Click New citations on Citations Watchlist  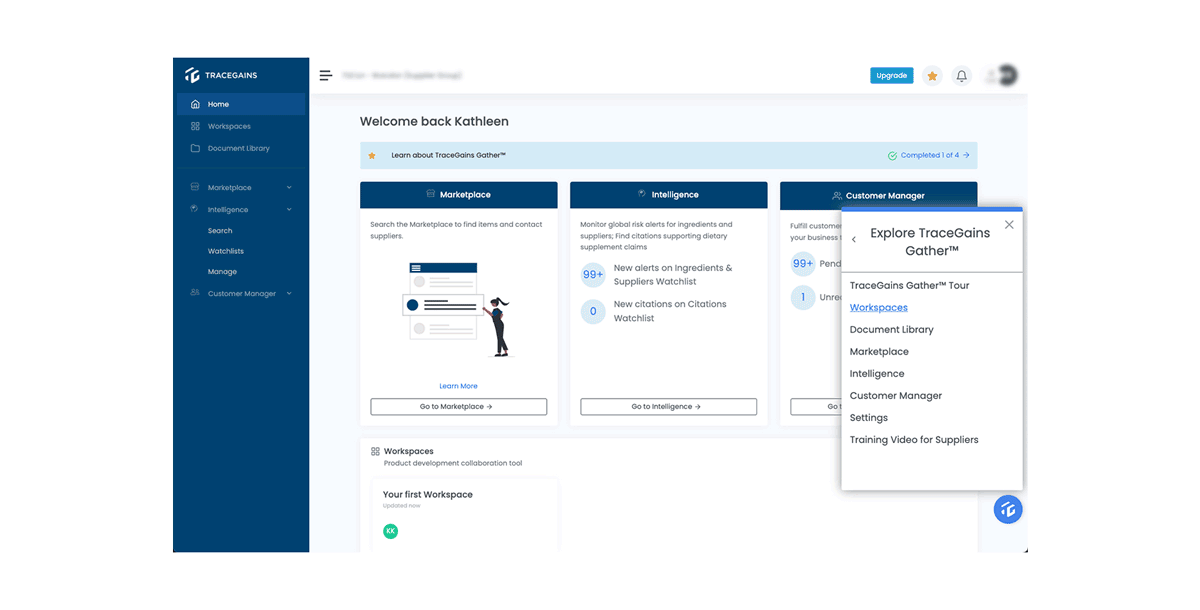pyautogui.click(x=670, y=311)
